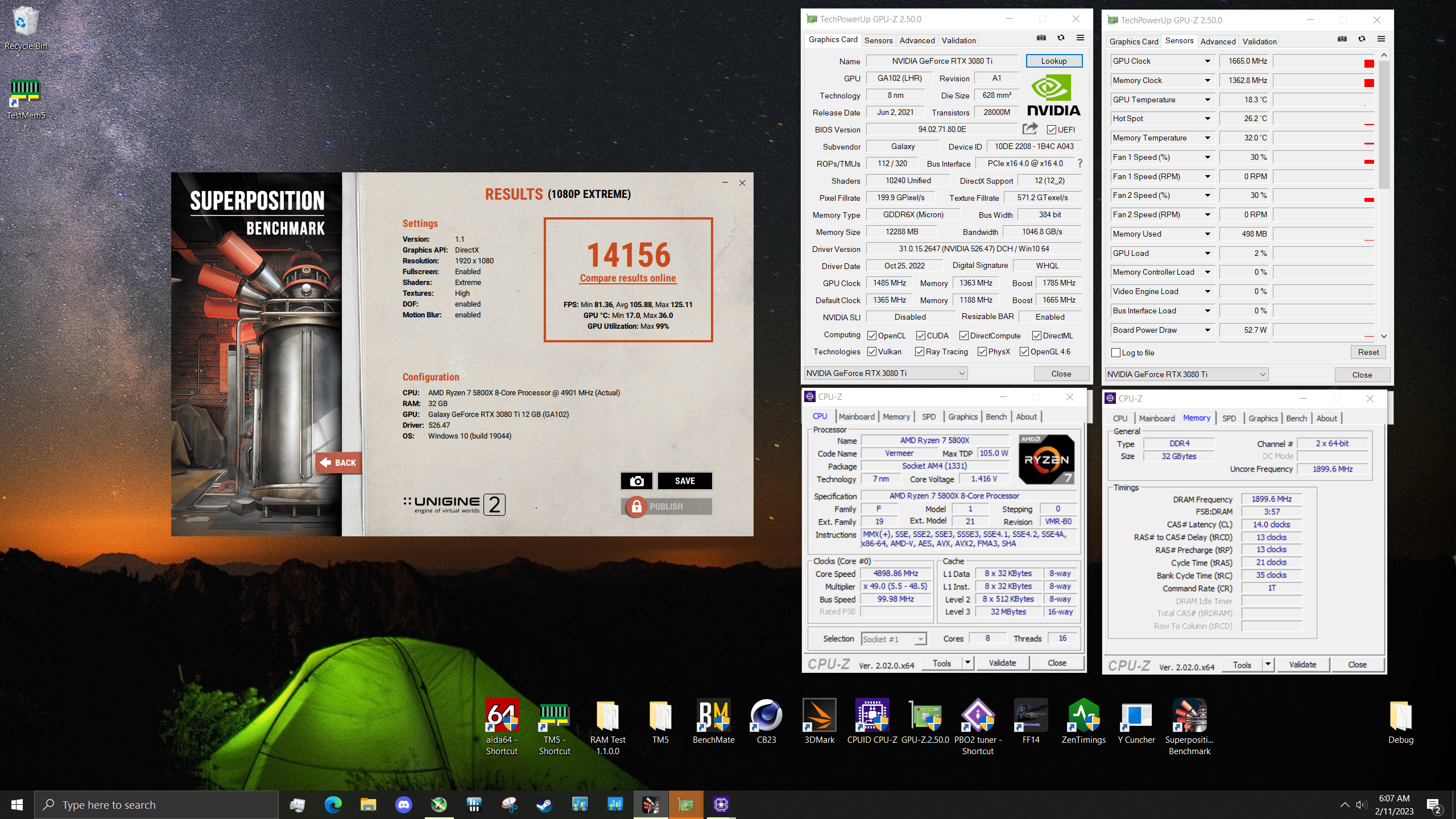Open CB23 Cinebench desktop icon
This screenshot has width=1456, height=819.
click(766, 721)
